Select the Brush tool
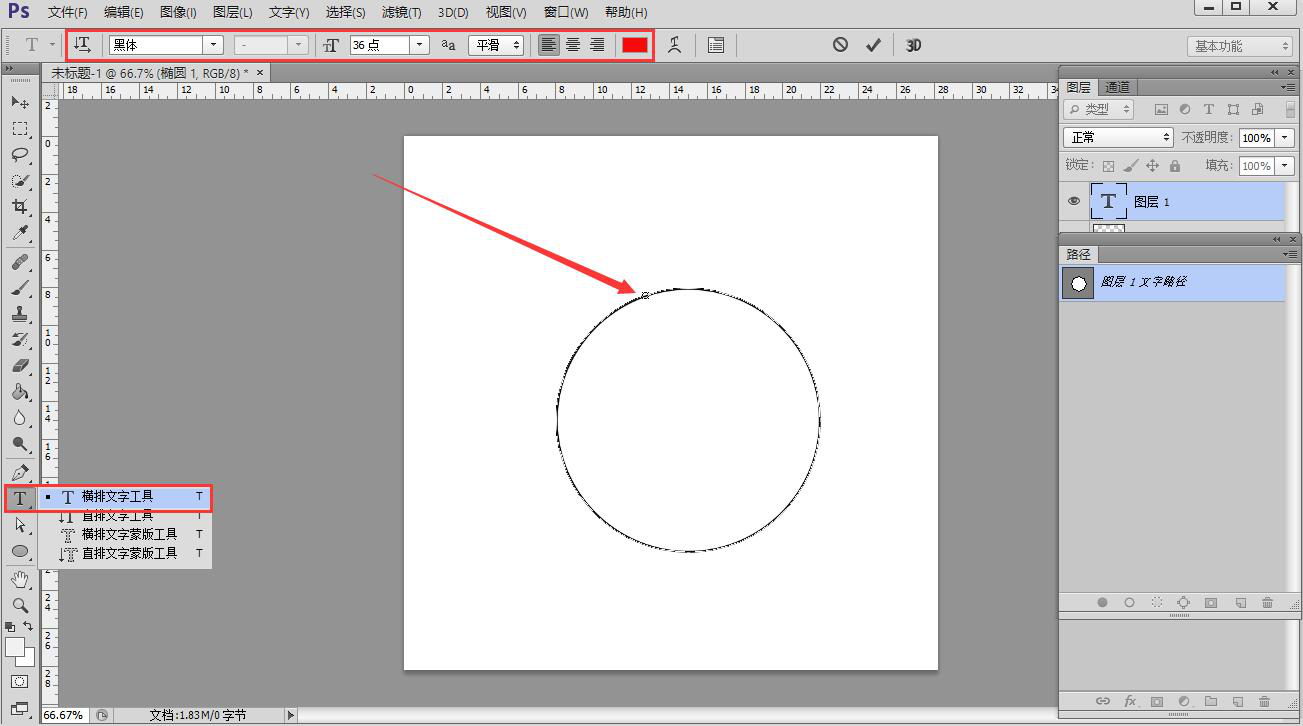The height and width of the screenshot is (726, 1303). (x=19, y=288)
